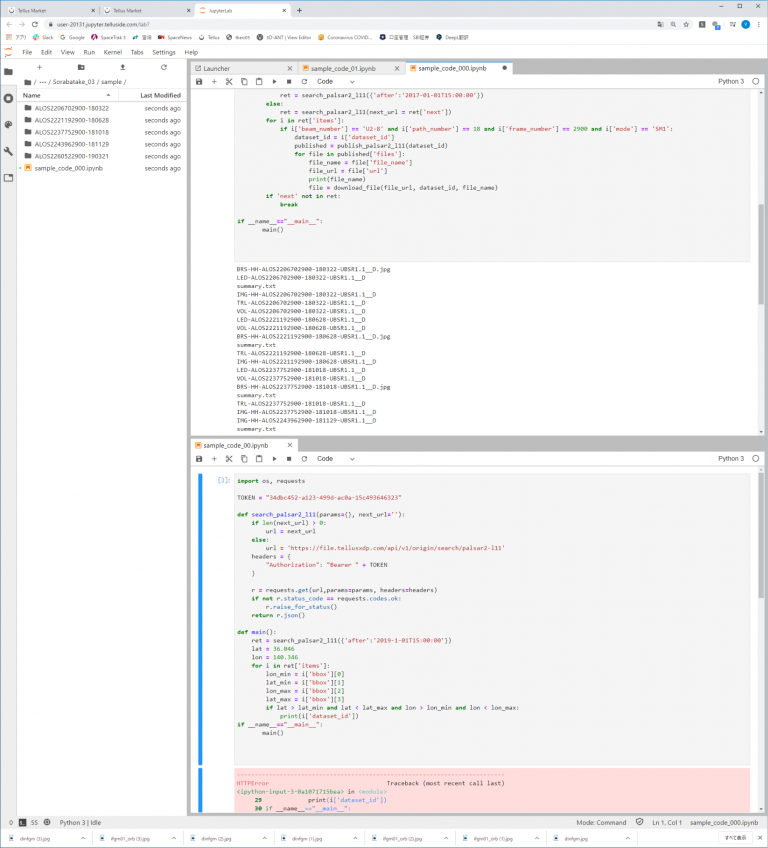768x848 pixels.
Task: Save sample_code_000.ipynb with the disk icon
Action: pos(199,82)
